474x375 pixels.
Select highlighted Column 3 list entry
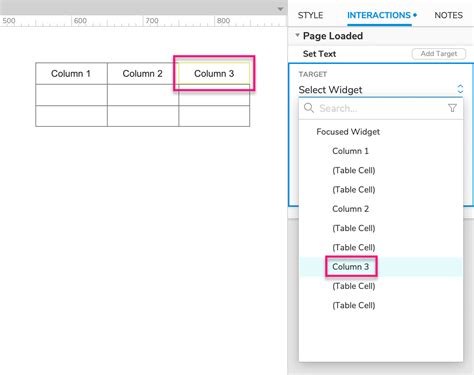click(351, 267)
